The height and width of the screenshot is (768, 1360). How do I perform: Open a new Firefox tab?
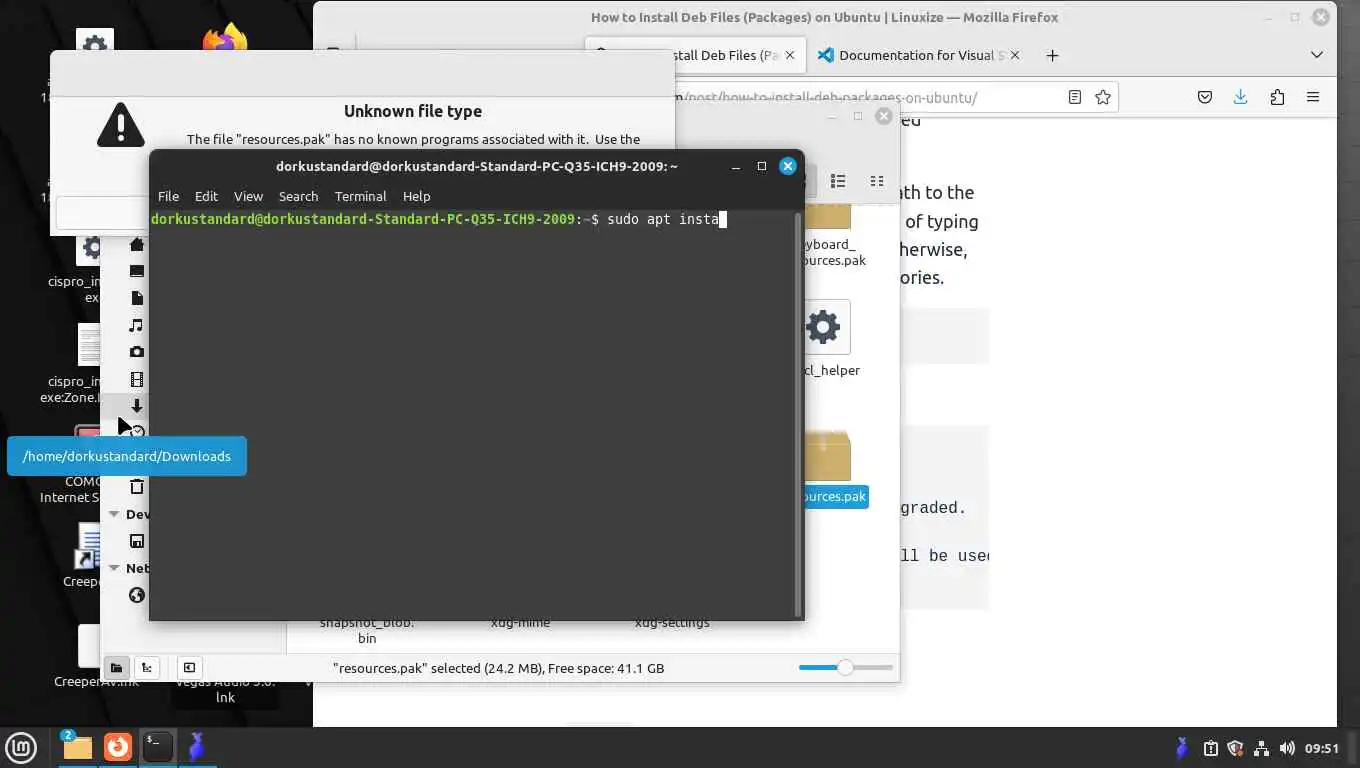point(1052,56)
